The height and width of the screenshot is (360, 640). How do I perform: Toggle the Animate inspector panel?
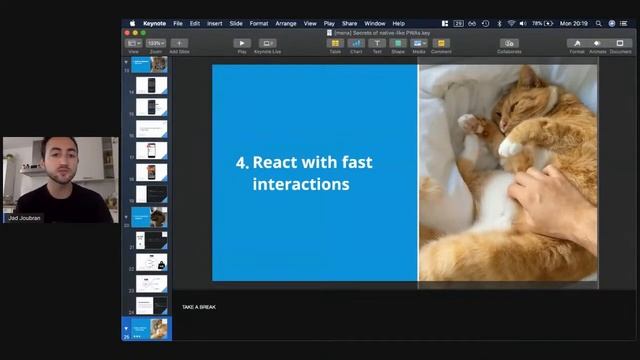[598, 43]
